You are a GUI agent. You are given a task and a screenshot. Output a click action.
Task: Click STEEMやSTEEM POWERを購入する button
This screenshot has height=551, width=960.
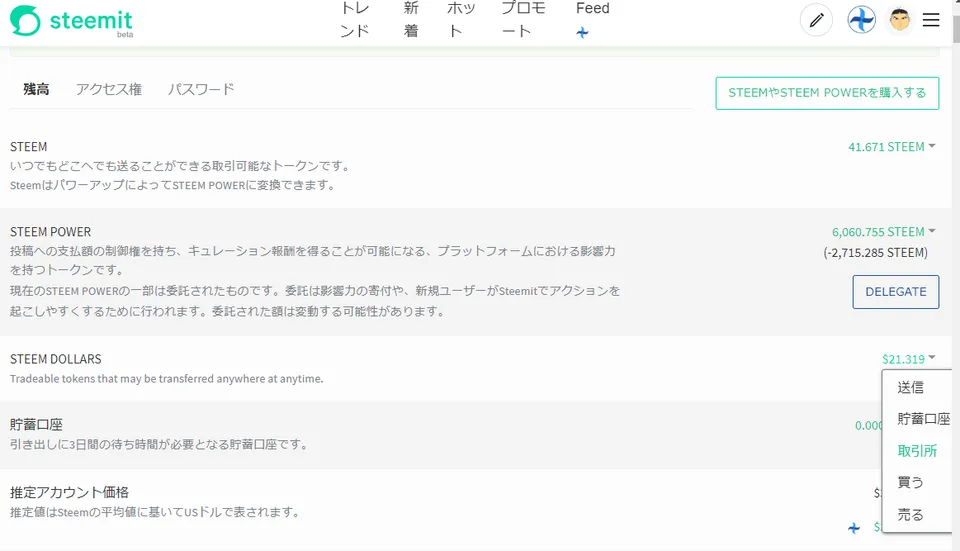point(827,93)
